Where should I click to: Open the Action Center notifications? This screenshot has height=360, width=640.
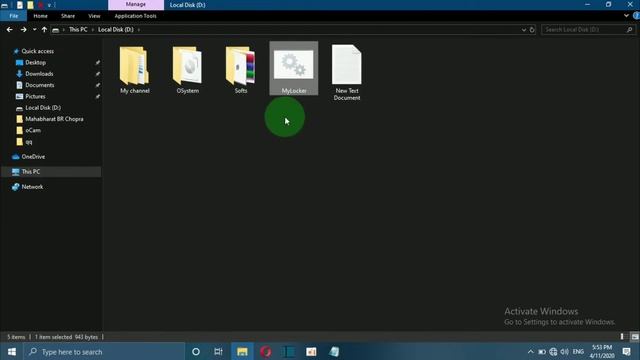tap(627, 351)
